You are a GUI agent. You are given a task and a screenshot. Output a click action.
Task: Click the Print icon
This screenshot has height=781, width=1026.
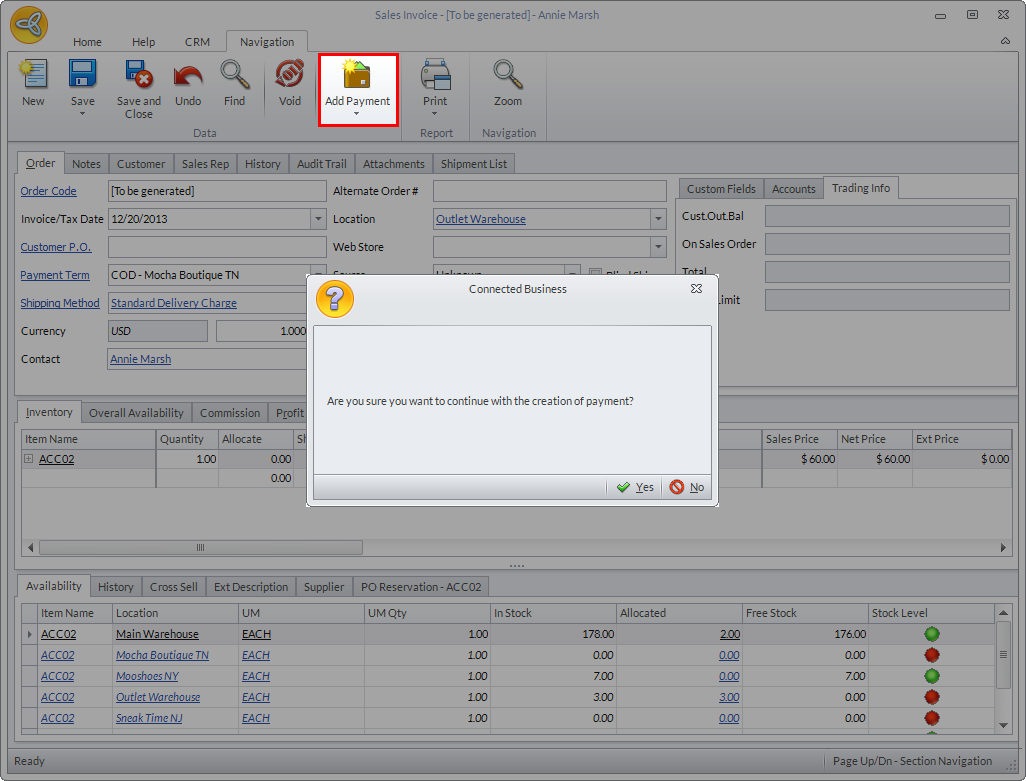pyautogui.click(x=435, y=76)
